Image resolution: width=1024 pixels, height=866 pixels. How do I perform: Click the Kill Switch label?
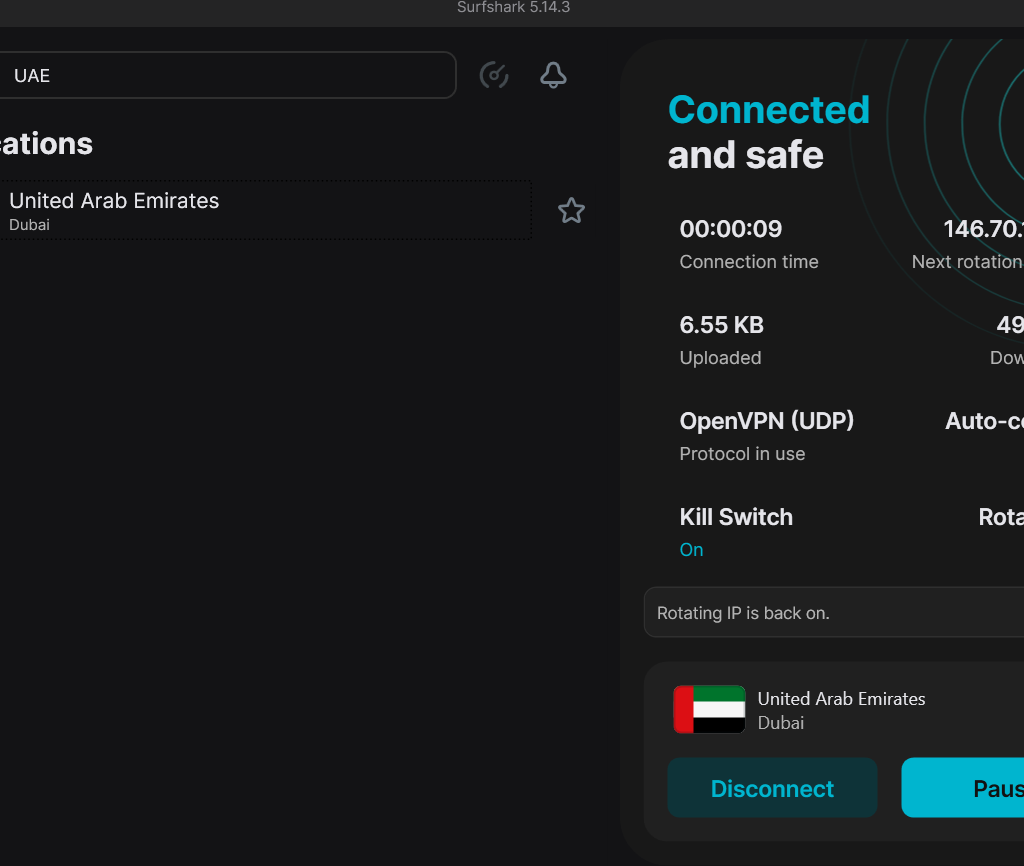736,517
